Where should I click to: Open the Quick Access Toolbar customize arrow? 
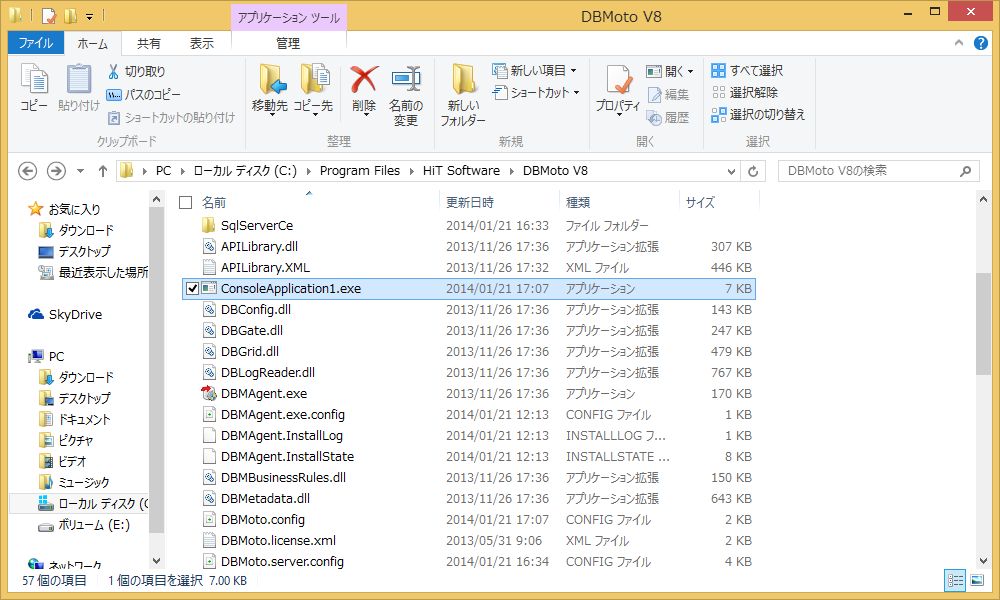pyautogui.click(x=89, y=16)
